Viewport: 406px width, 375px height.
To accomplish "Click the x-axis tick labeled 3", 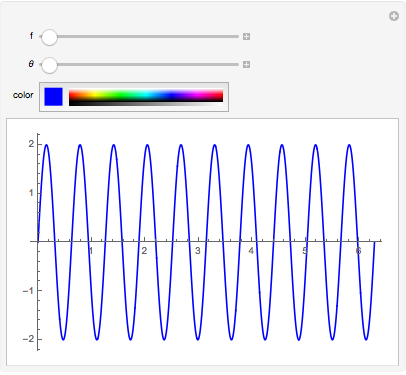I will coord(198,251).
